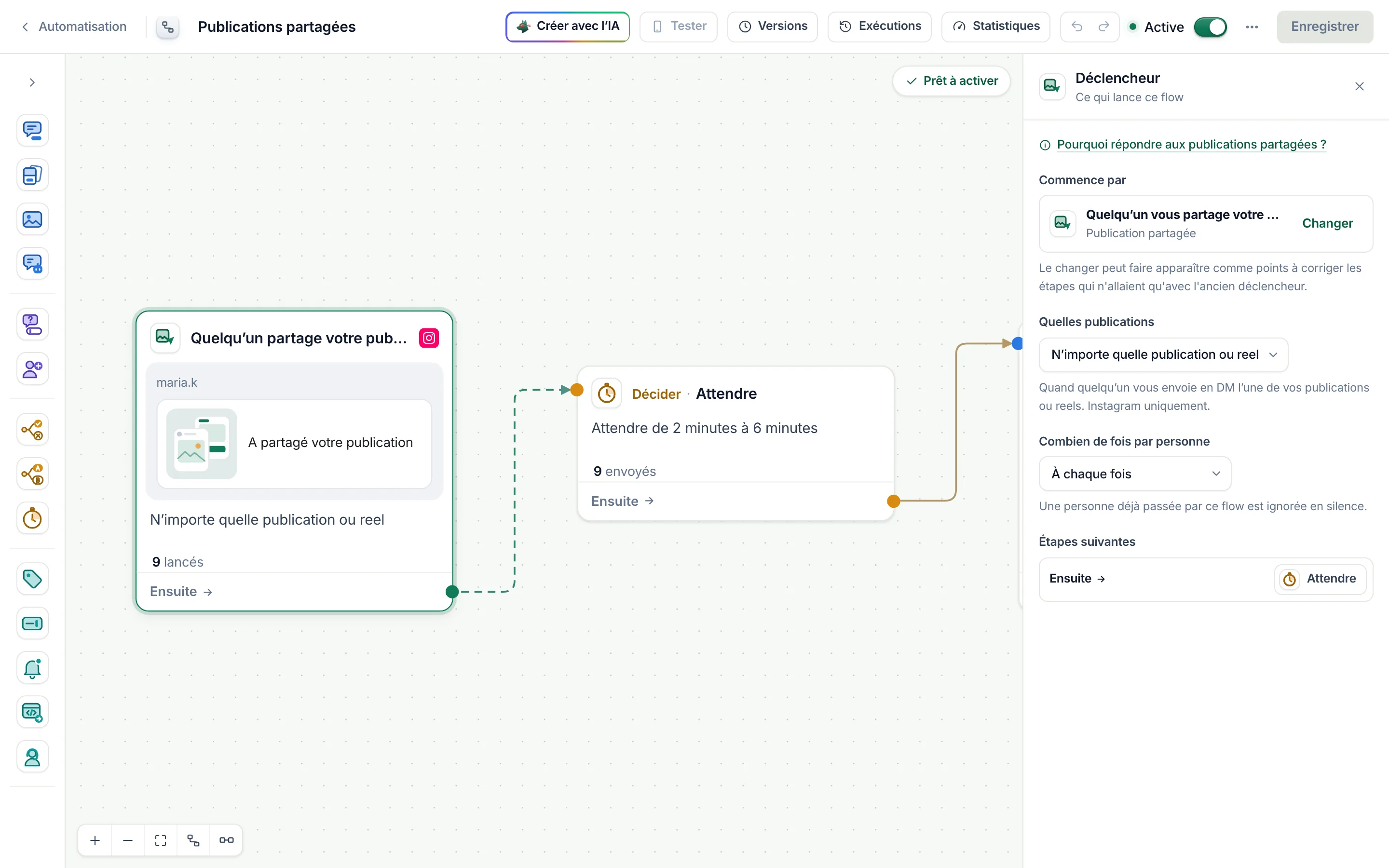Add the assign-to-agent person block
This screenshot has height=868, width=1389.
point(32,757)
